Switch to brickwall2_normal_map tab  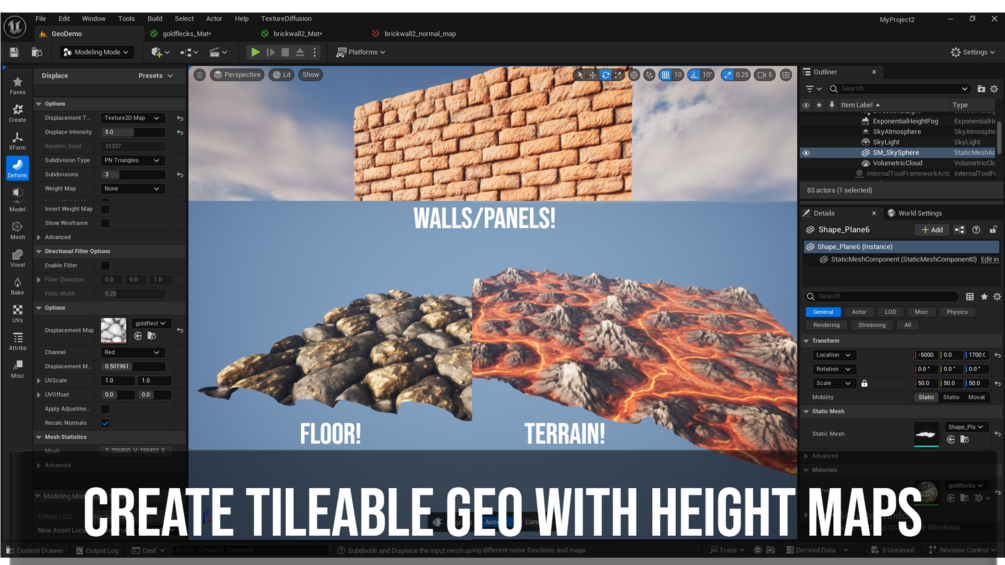[420, 33]
